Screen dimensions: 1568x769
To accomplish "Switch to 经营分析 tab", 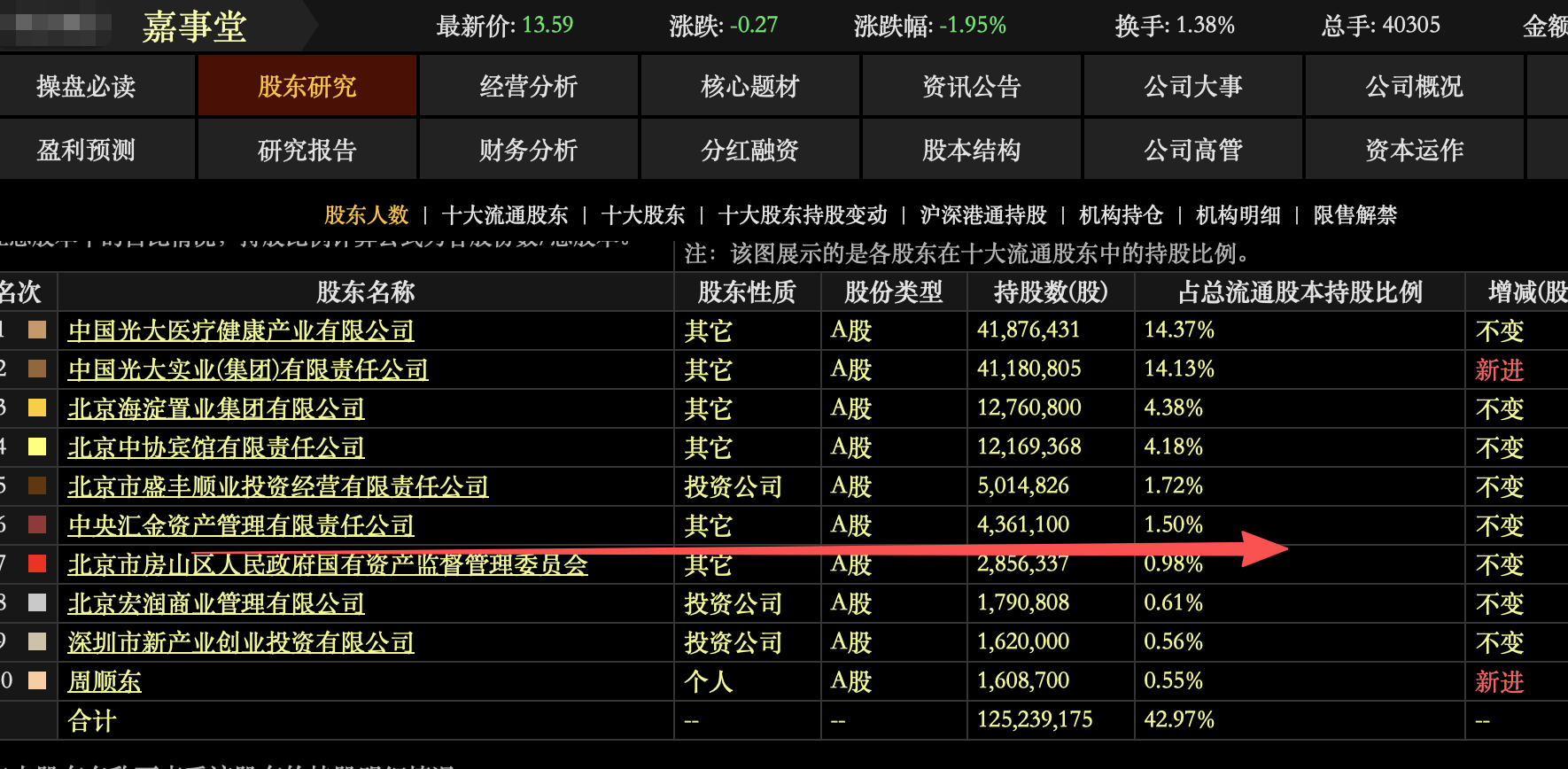I will pos(529,86).
